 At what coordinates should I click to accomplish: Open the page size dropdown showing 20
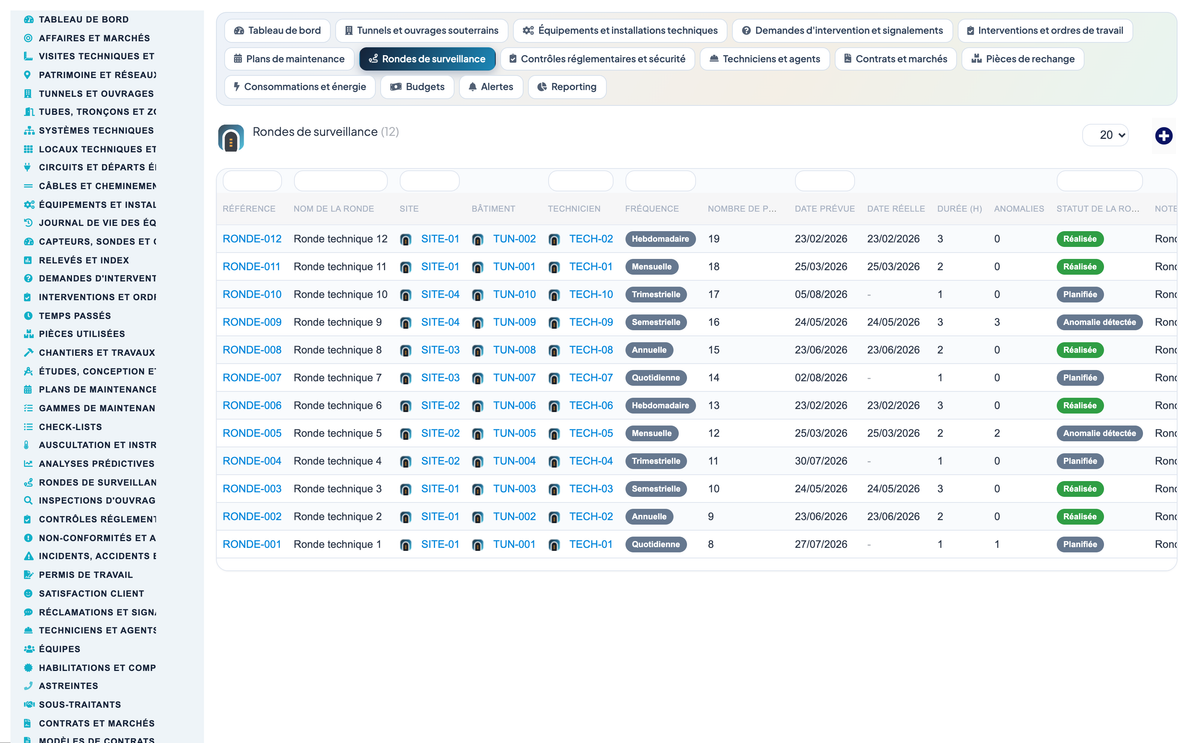[1105, 135]
